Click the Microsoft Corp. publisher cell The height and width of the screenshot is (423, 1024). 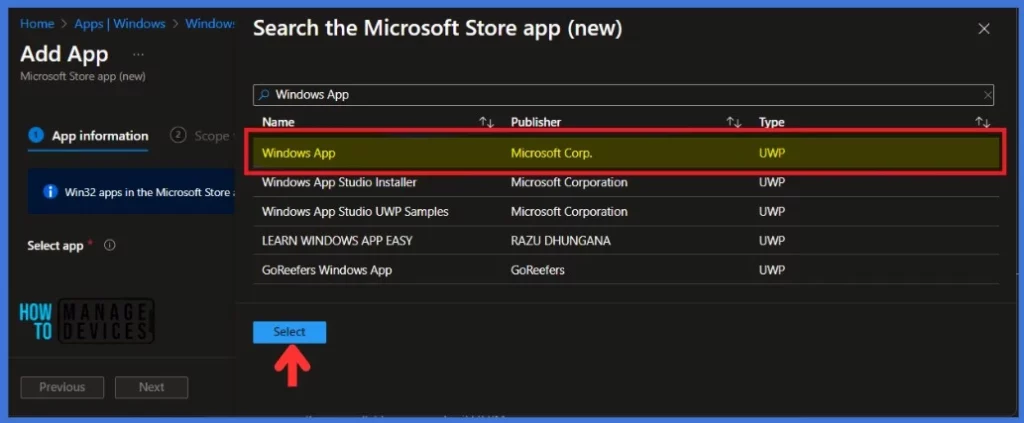pos(551,153)
